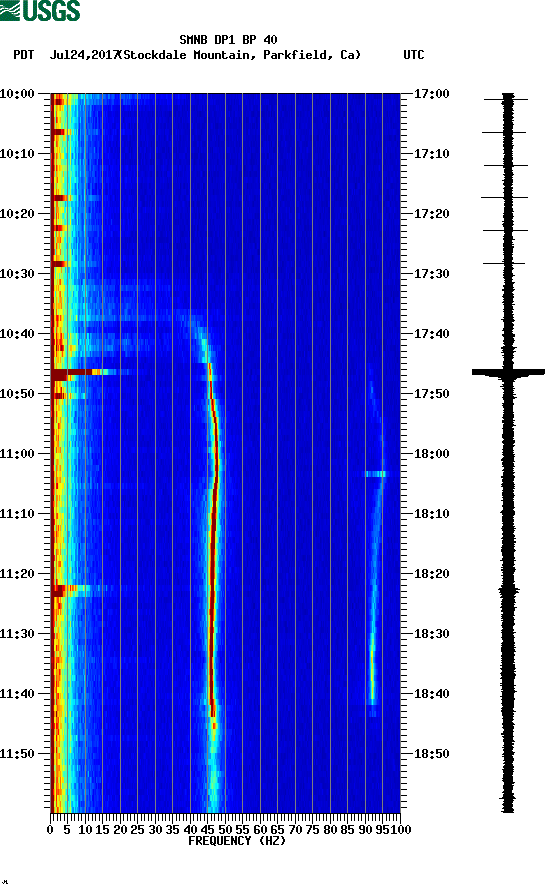Screen dimensions: 552x893
Task: Click the '11:30' PDT time label
Action: (x=17, y=634)
